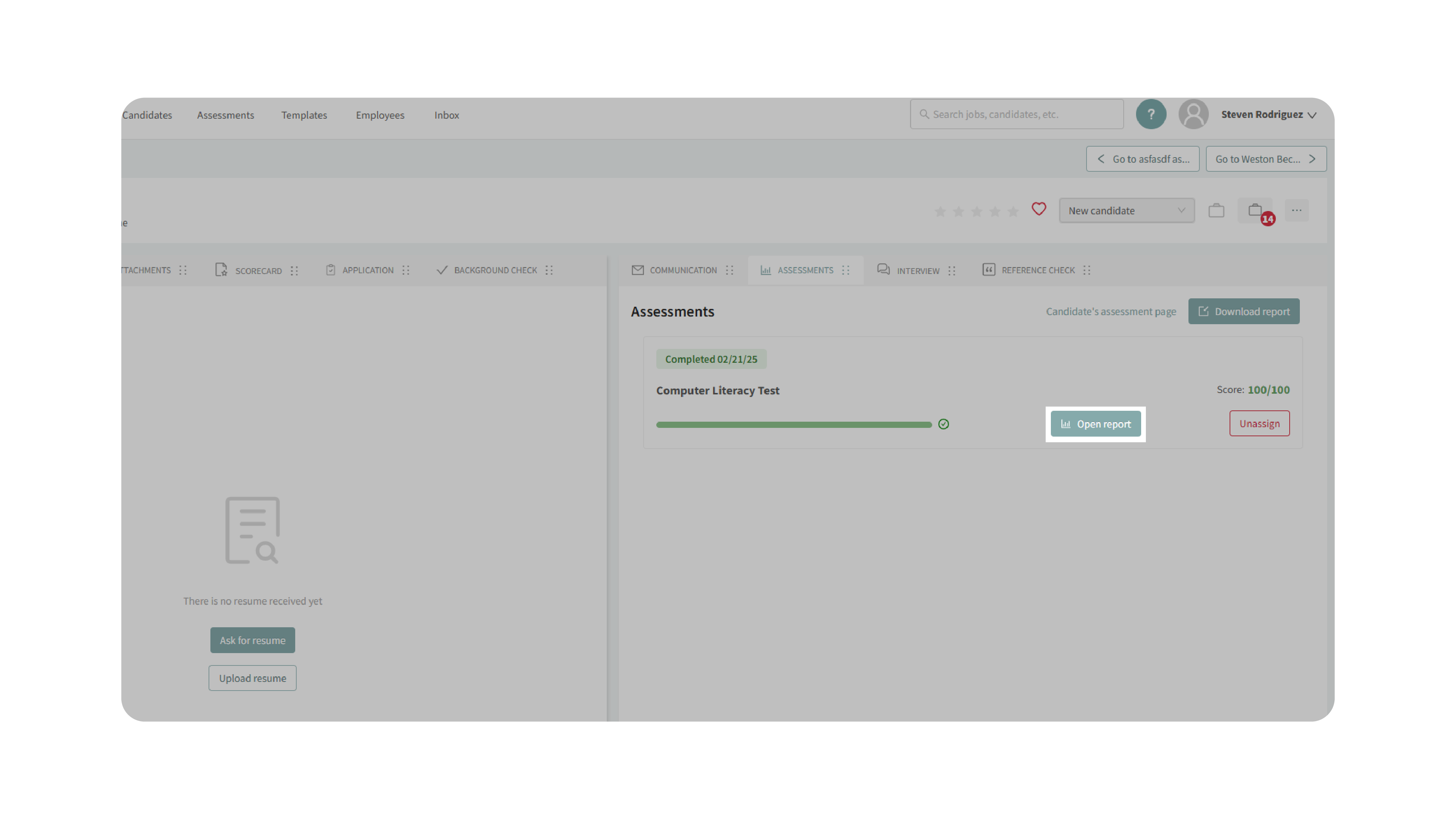This screenshot has width=1456, height=819.
Task: Click the fifth rating star
Action: [x=1013, y=211]
